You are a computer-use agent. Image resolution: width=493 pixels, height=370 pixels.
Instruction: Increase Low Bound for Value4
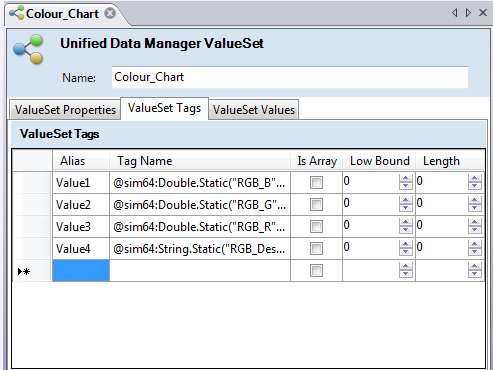pyautogui.click(x=406, y=244)
